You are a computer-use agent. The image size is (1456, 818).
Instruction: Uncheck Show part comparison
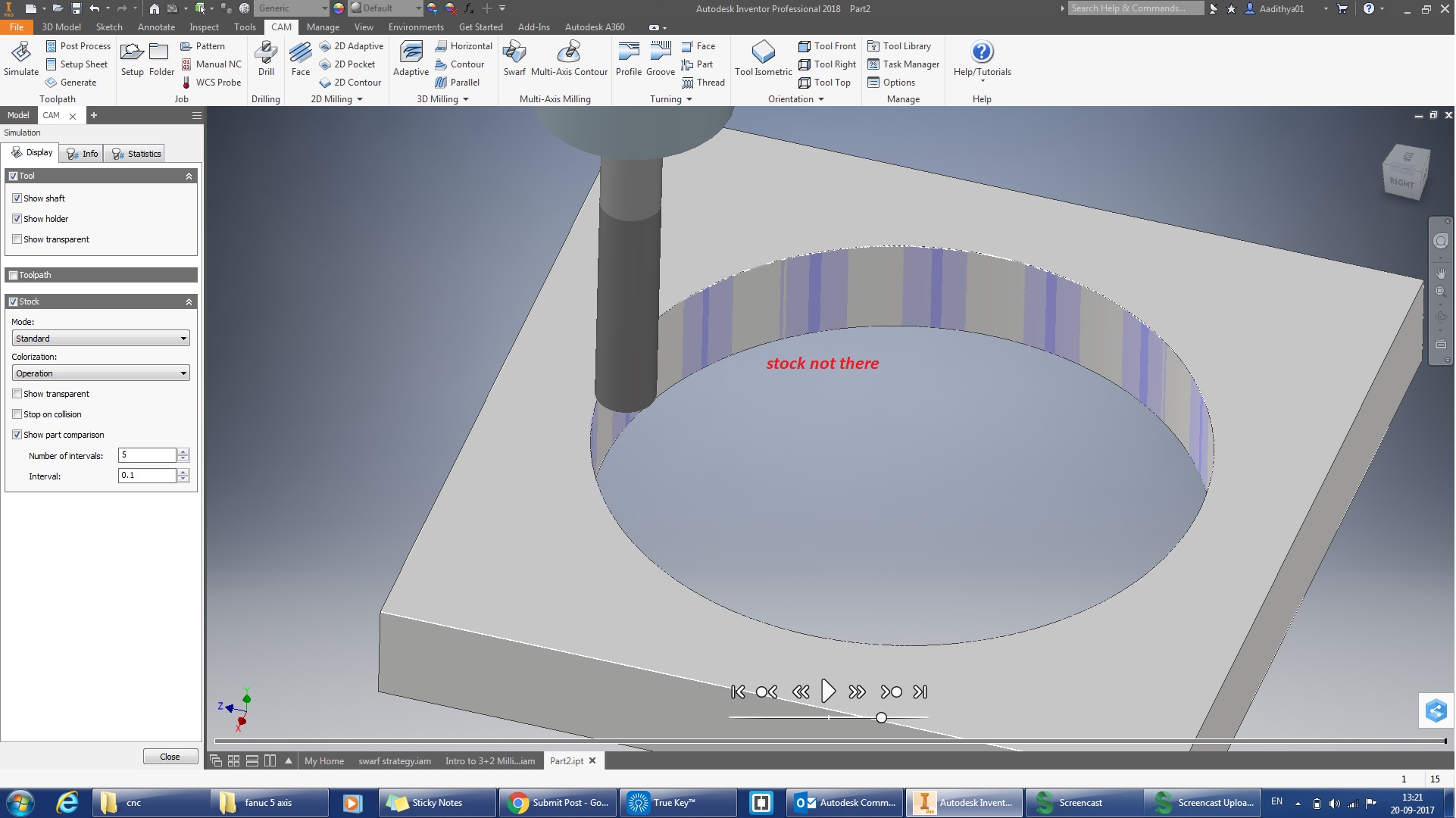17,434
